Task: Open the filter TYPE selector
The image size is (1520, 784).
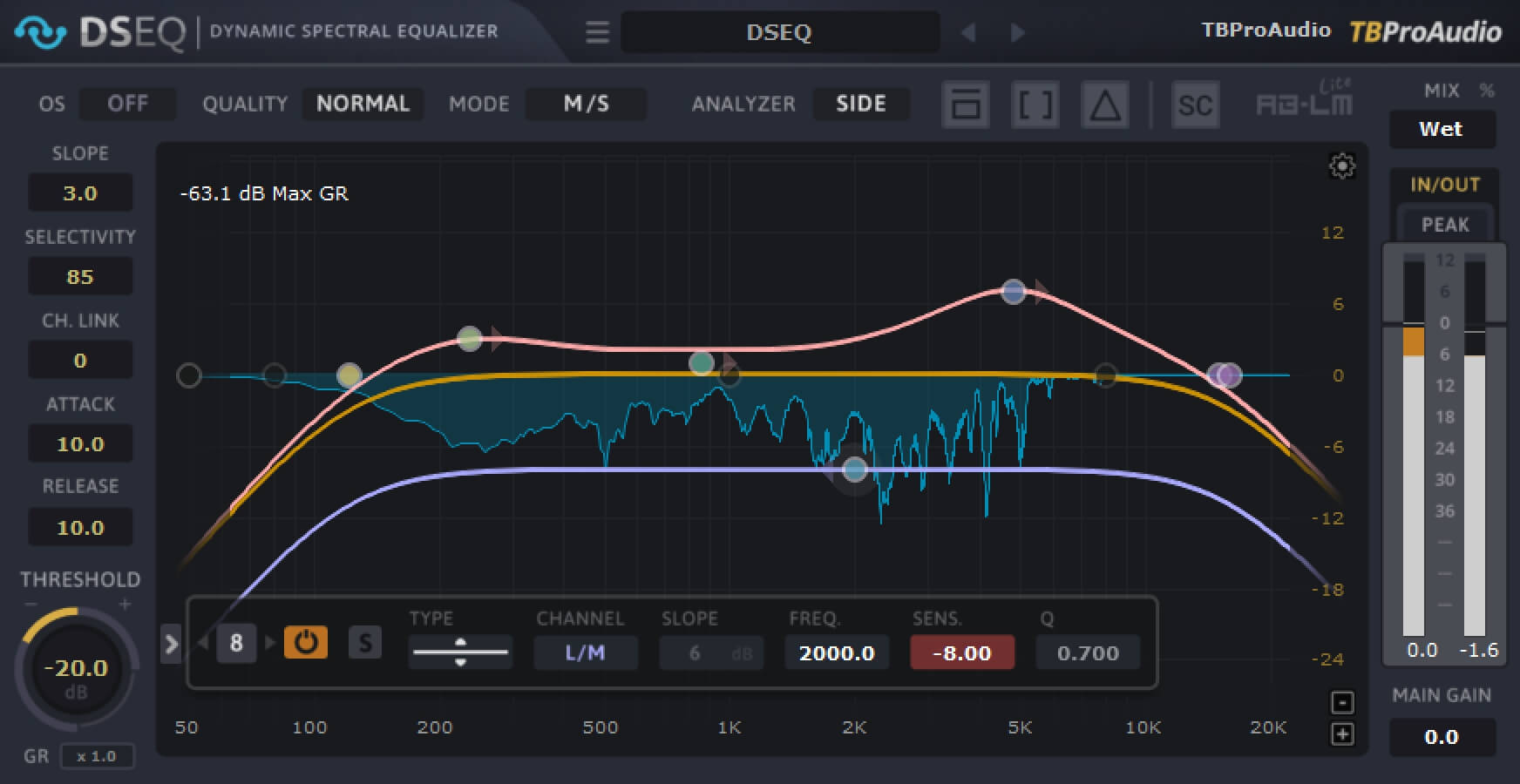Action: click(x=460, y=652)
